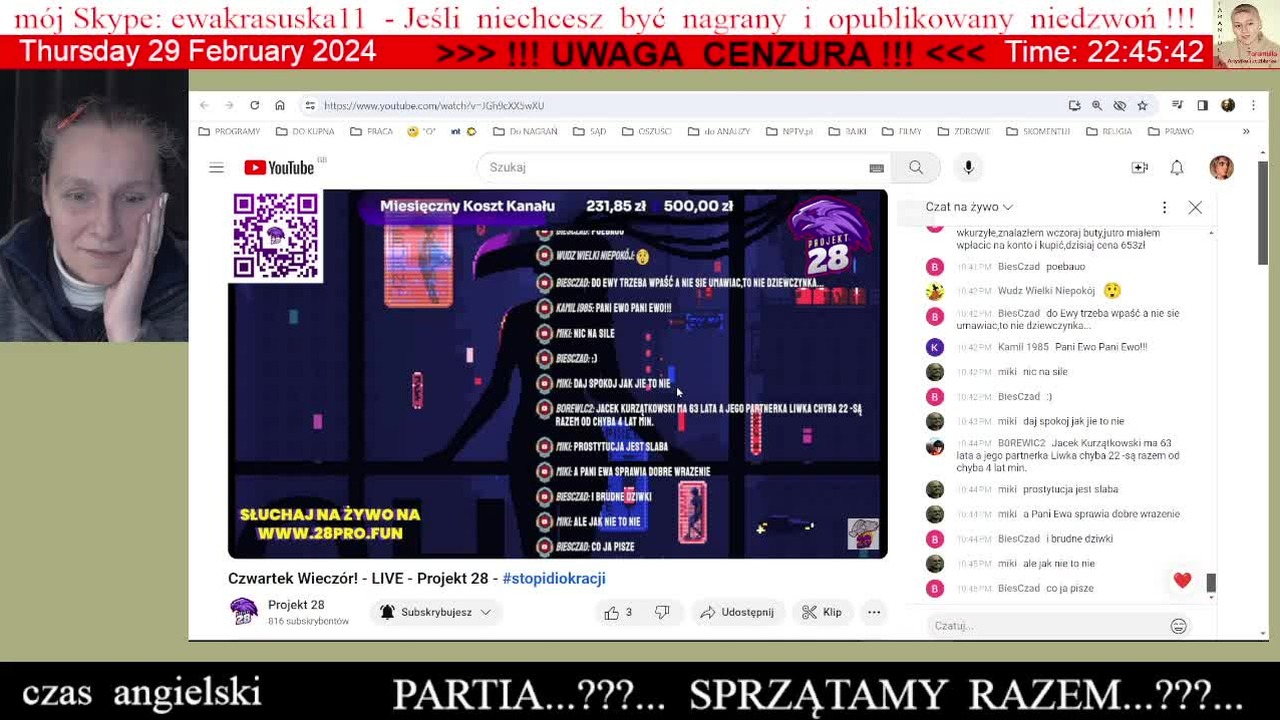
Task: Open the notifications bell
Action: coord(1177,168)
